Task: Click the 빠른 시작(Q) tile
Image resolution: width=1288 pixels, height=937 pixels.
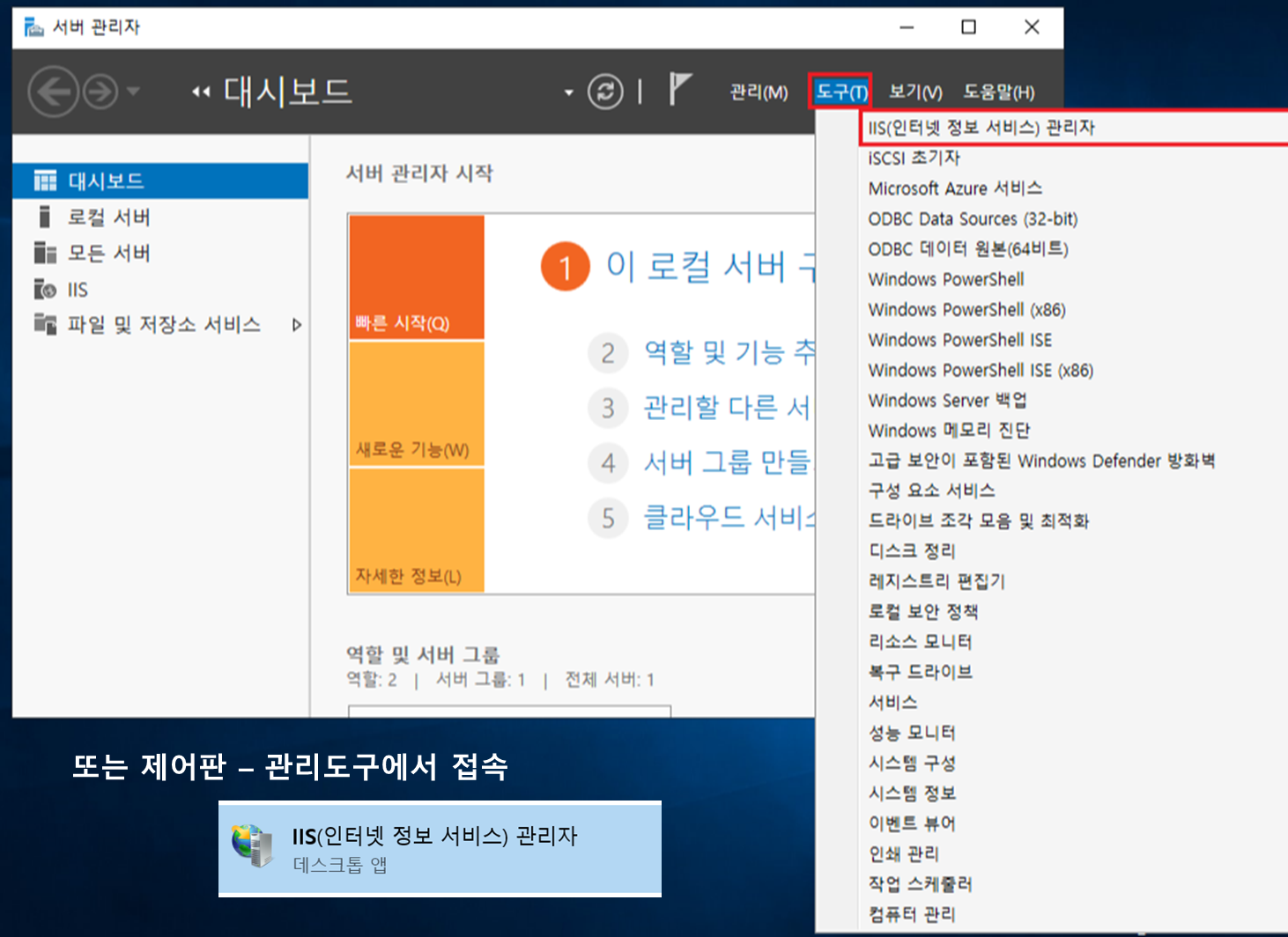Action: pyautogui.click(x=417, y=277)
